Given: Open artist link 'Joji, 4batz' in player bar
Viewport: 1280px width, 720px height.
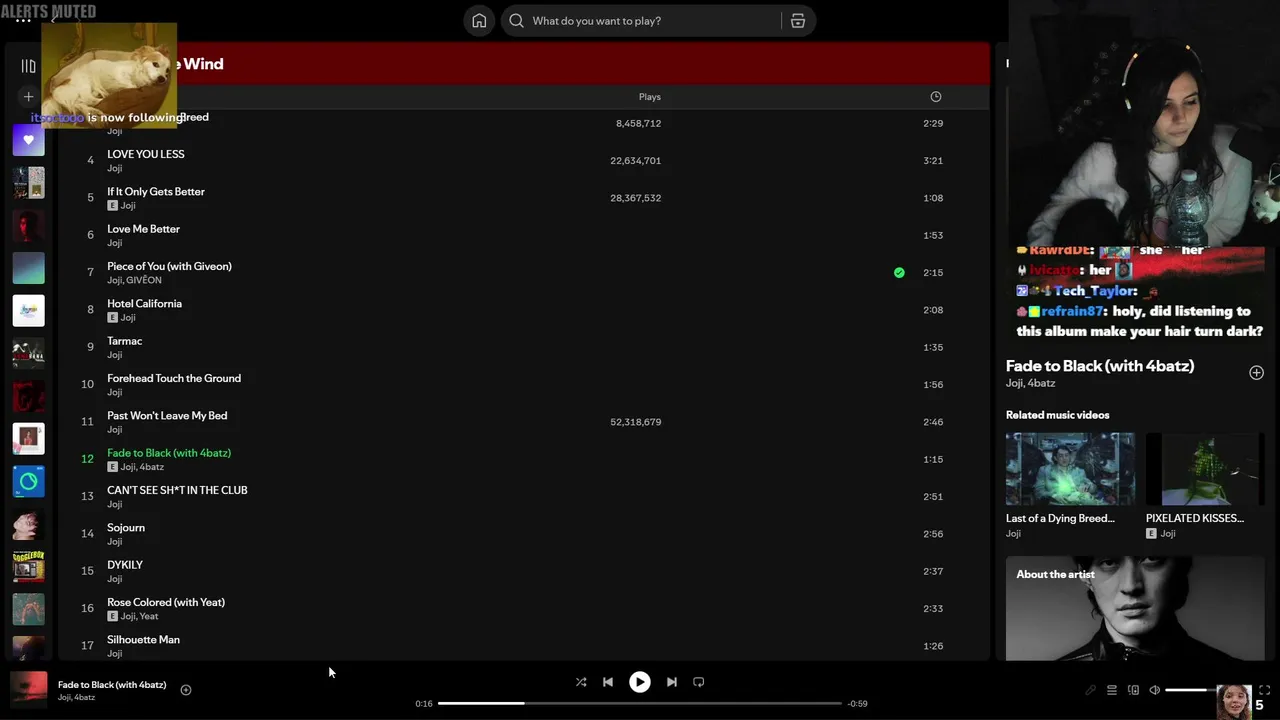Looking at the screenshot, I should [x=76, y=698].
